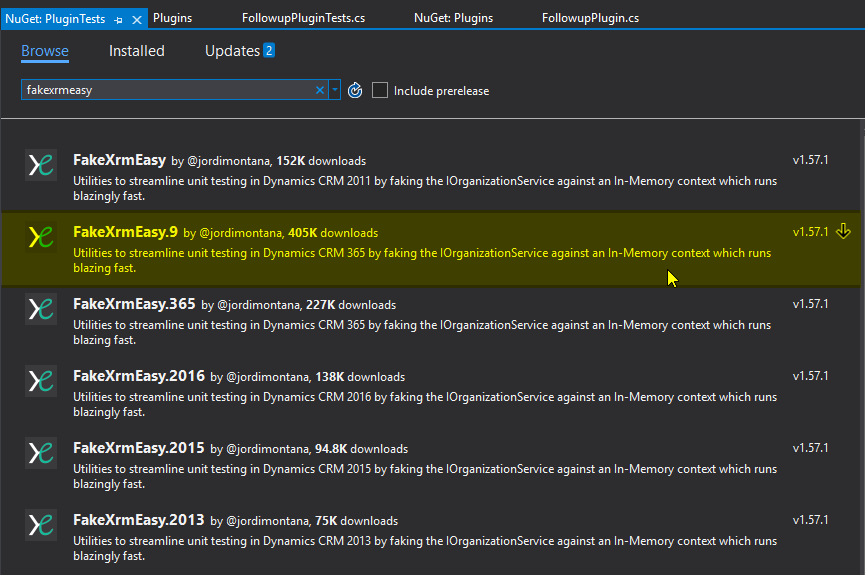Select the FakeXrmEasy.2016 package title

tap(139, 376)
